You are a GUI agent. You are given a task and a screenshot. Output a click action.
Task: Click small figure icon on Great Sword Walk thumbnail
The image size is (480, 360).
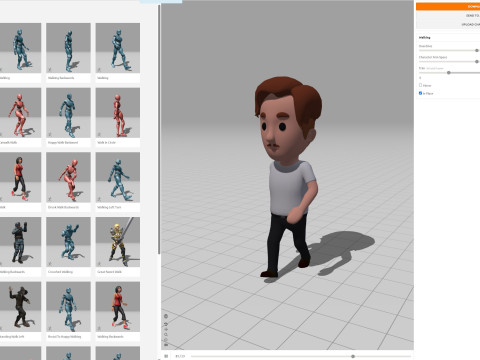(99, 263)
